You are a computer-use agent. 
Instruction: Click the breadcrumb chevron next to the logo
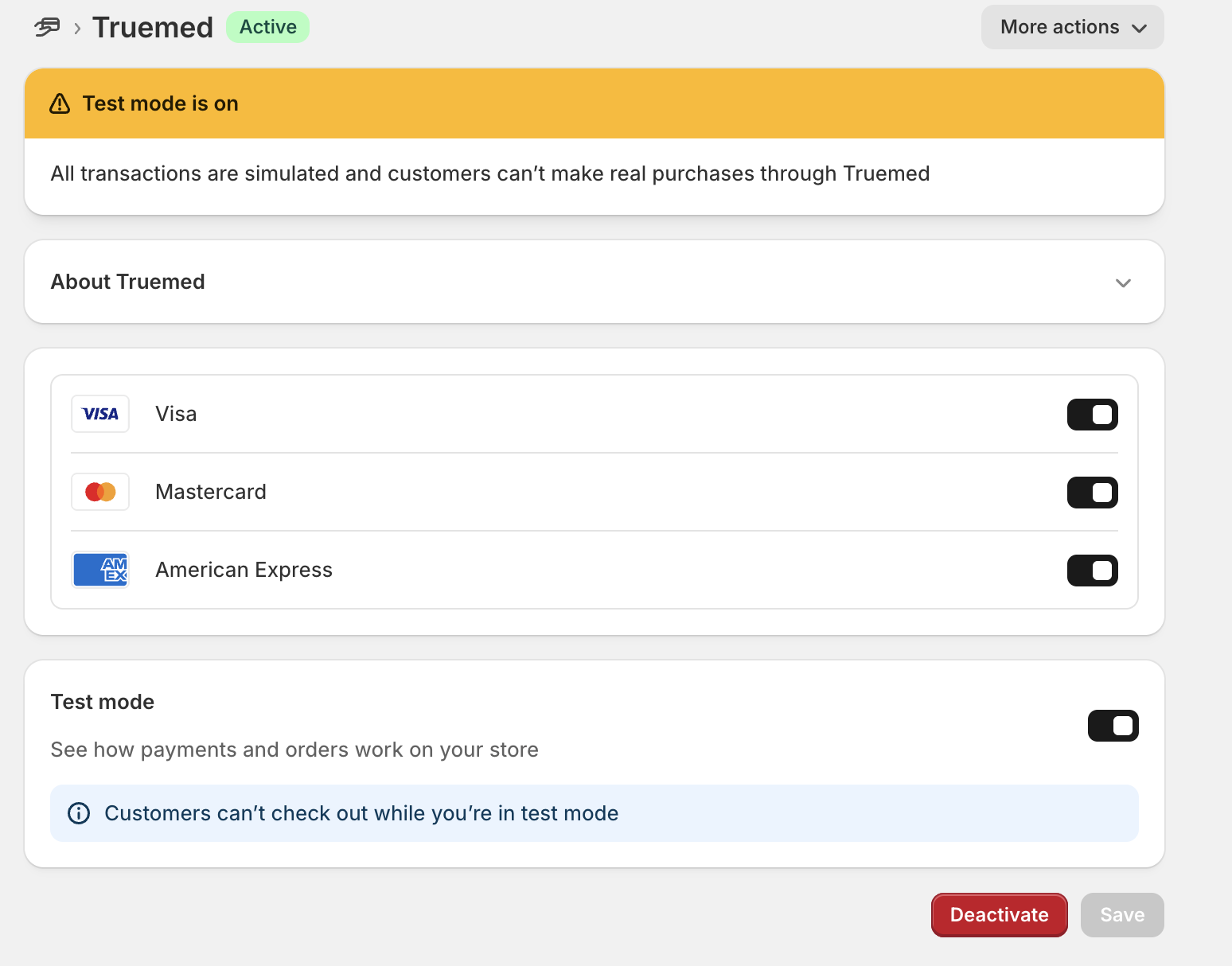coord(76,28)
